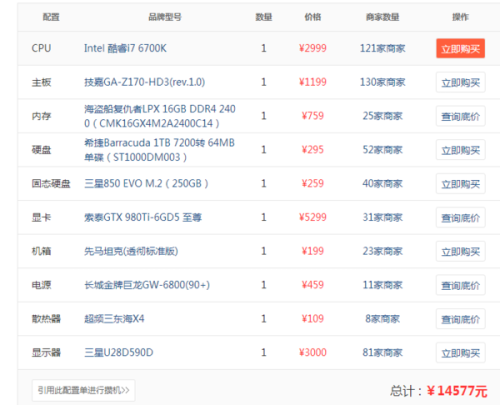Open 超频三东海X4 product link
Image resolution: width=500 pixels, height=405 pixels.
(x=114, y=319)
